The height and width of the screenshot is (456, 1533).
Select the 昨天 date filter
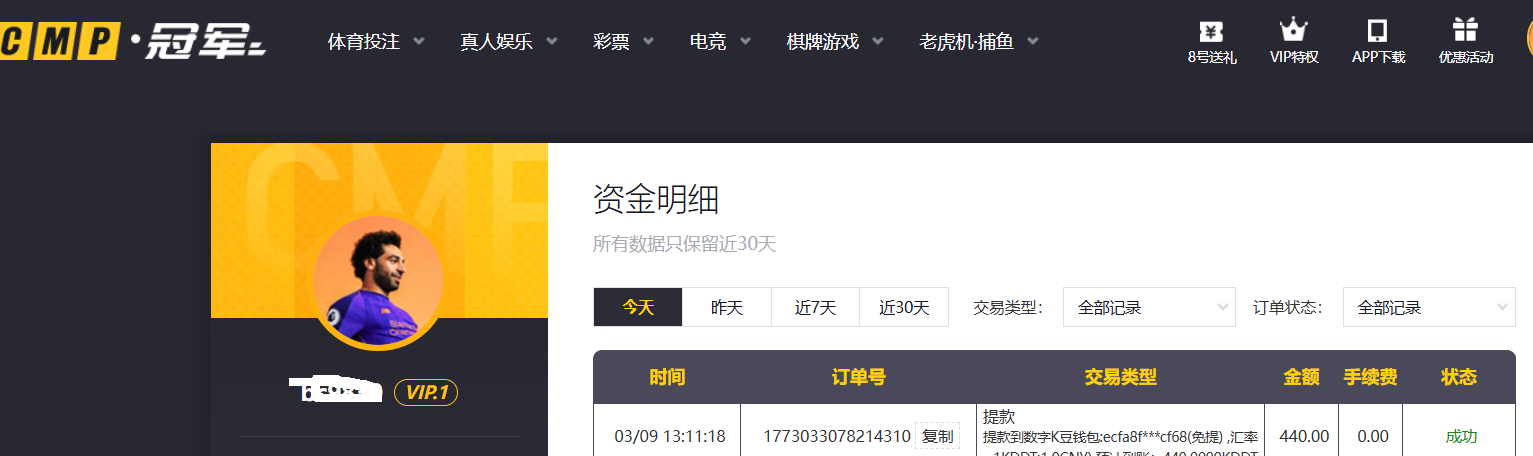727,307
